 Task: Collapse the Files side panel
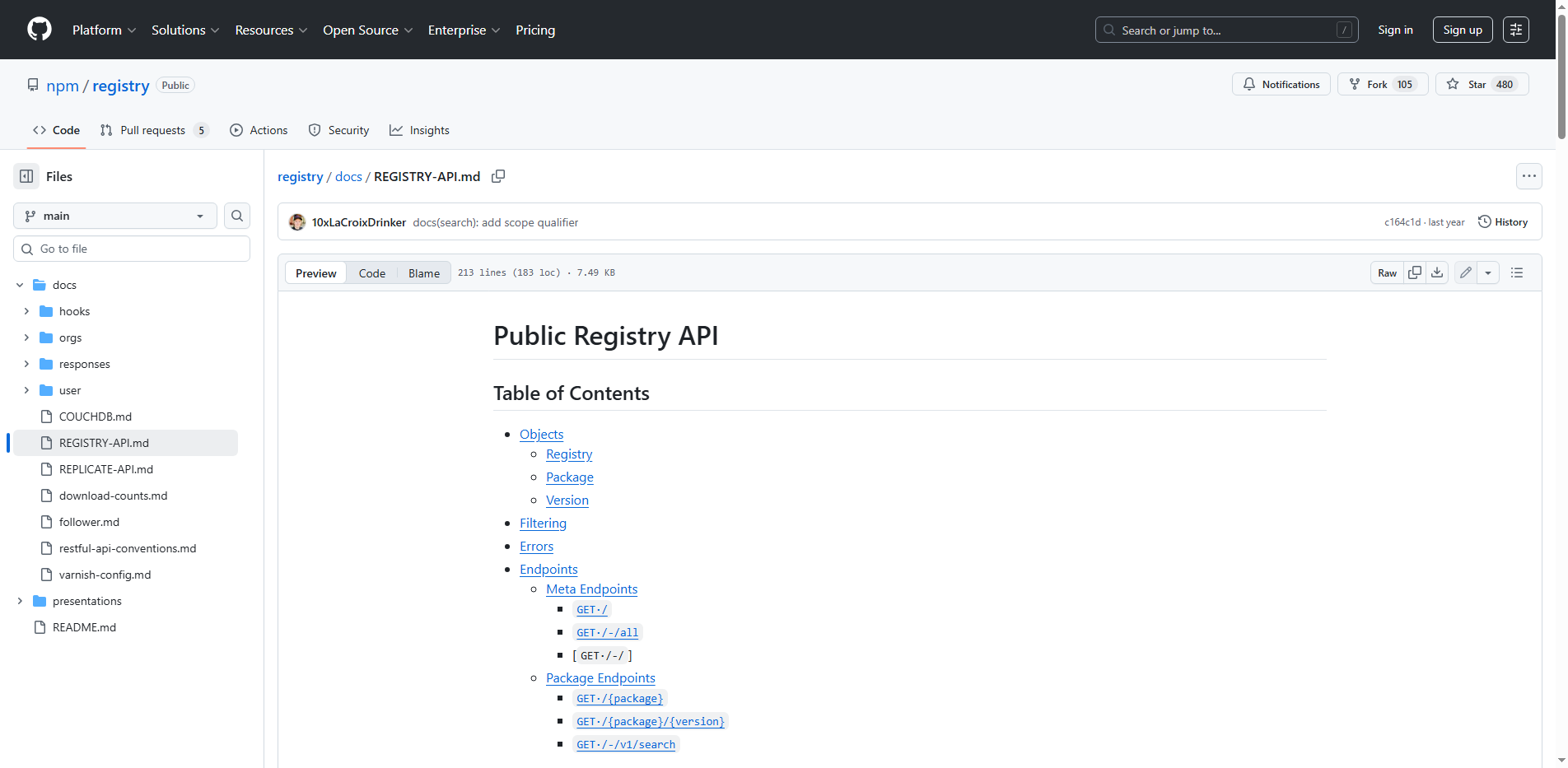25,176
